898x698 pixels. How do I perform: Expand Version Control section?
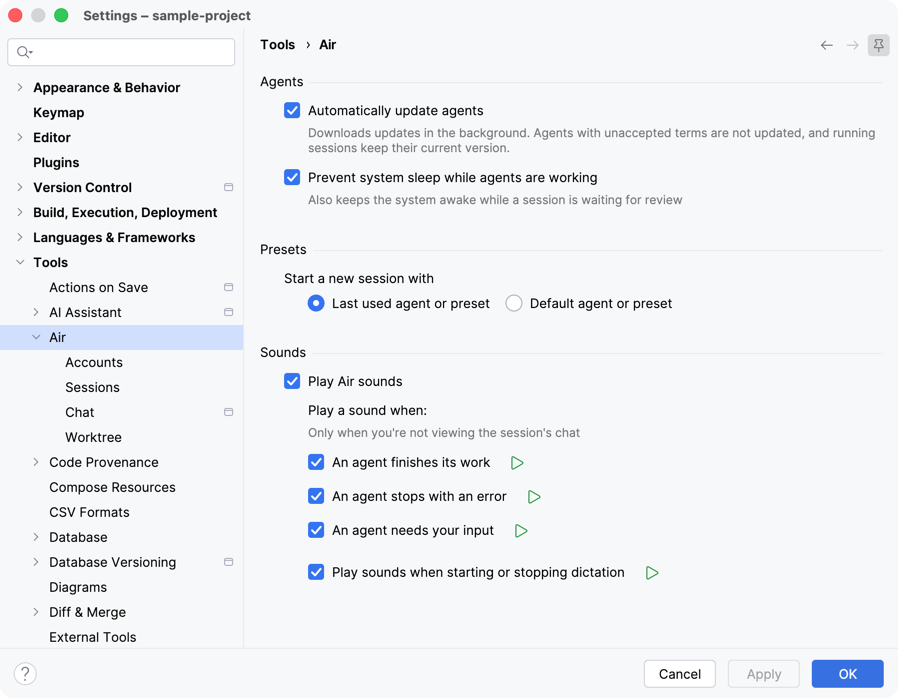point(20,187)
